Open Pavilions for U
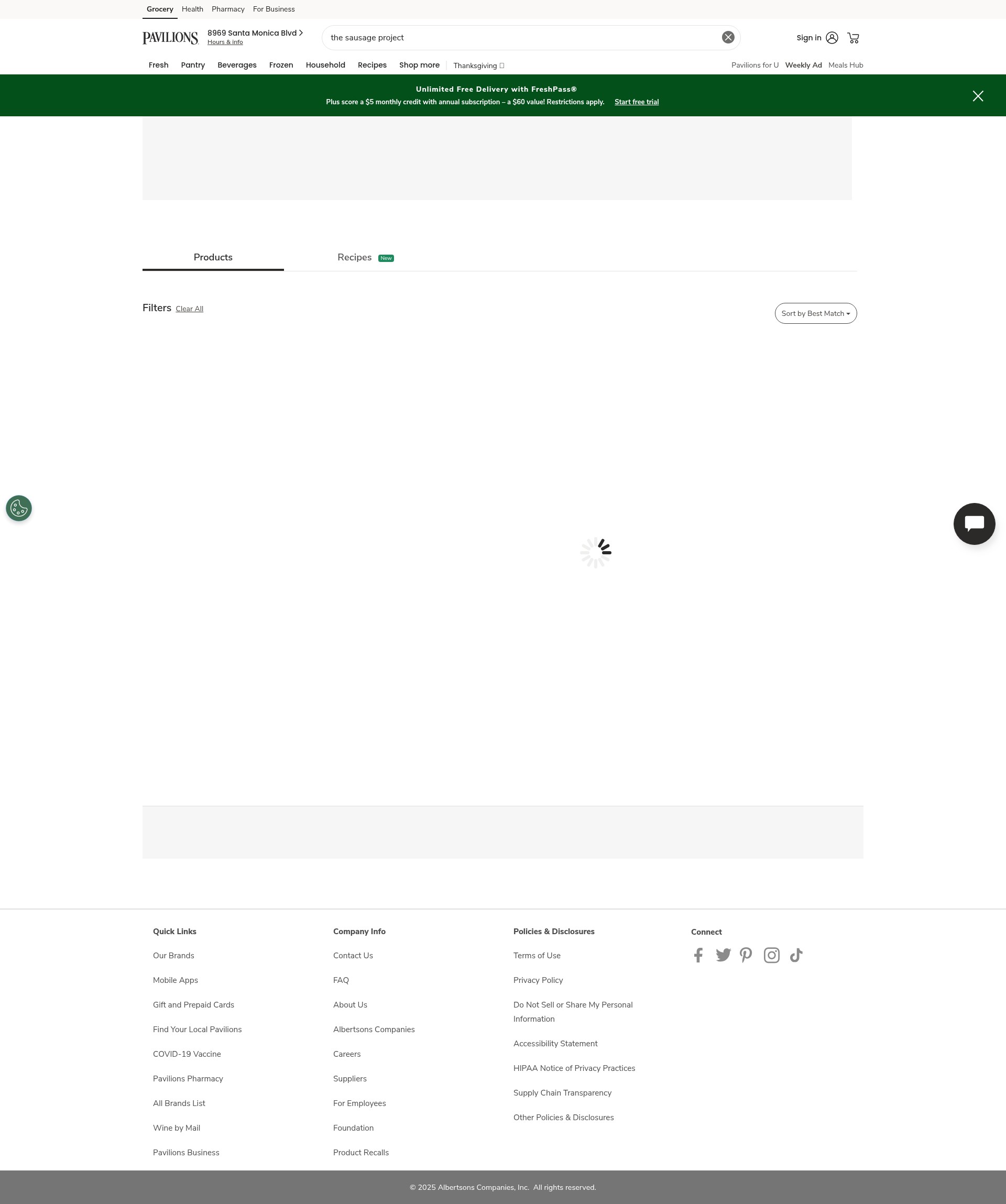Viewport: 1006px width, 1204px height. click(x=754, y=65)
